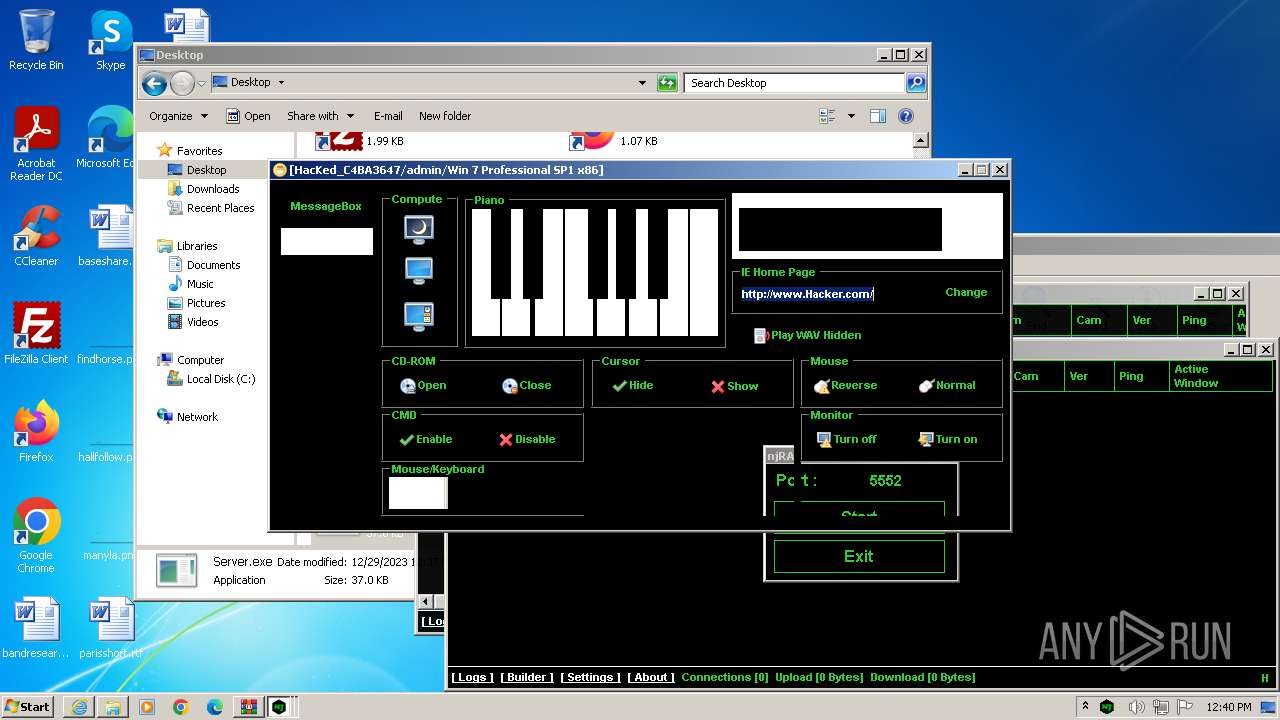Open the [ Logs ] menu in njRAT
This screenshot has width=1280, height=720.
click(471, 677)
